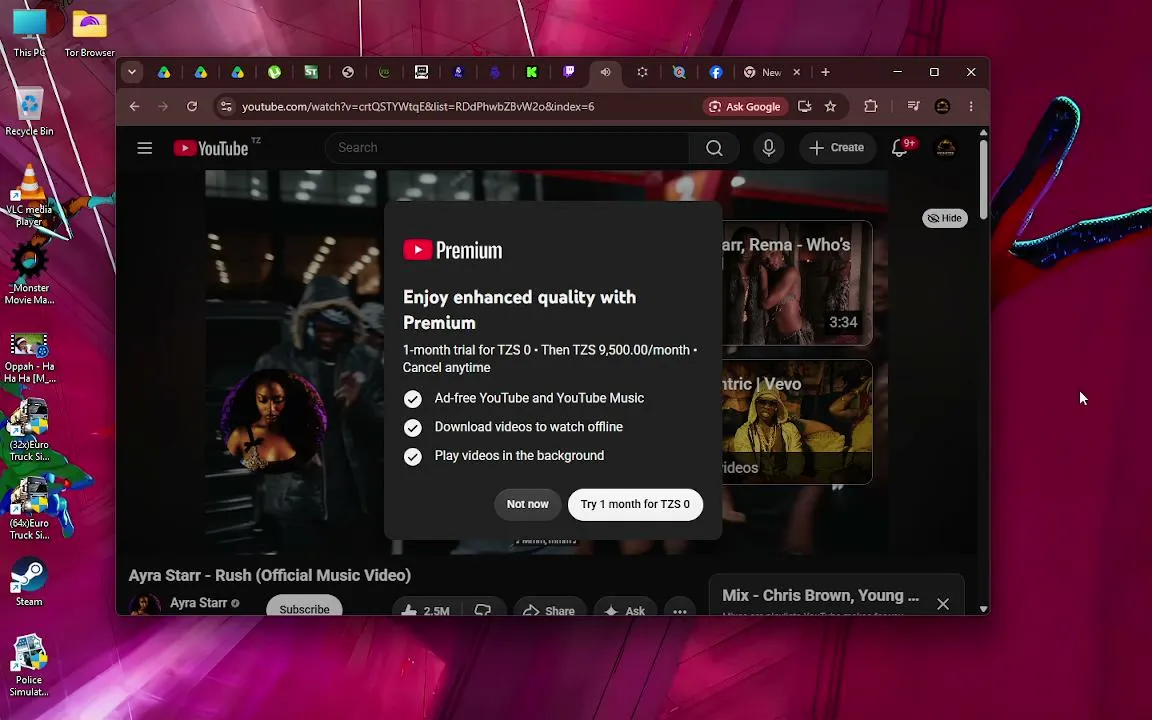Click the browser address bar URL

[x=418, y=107]
